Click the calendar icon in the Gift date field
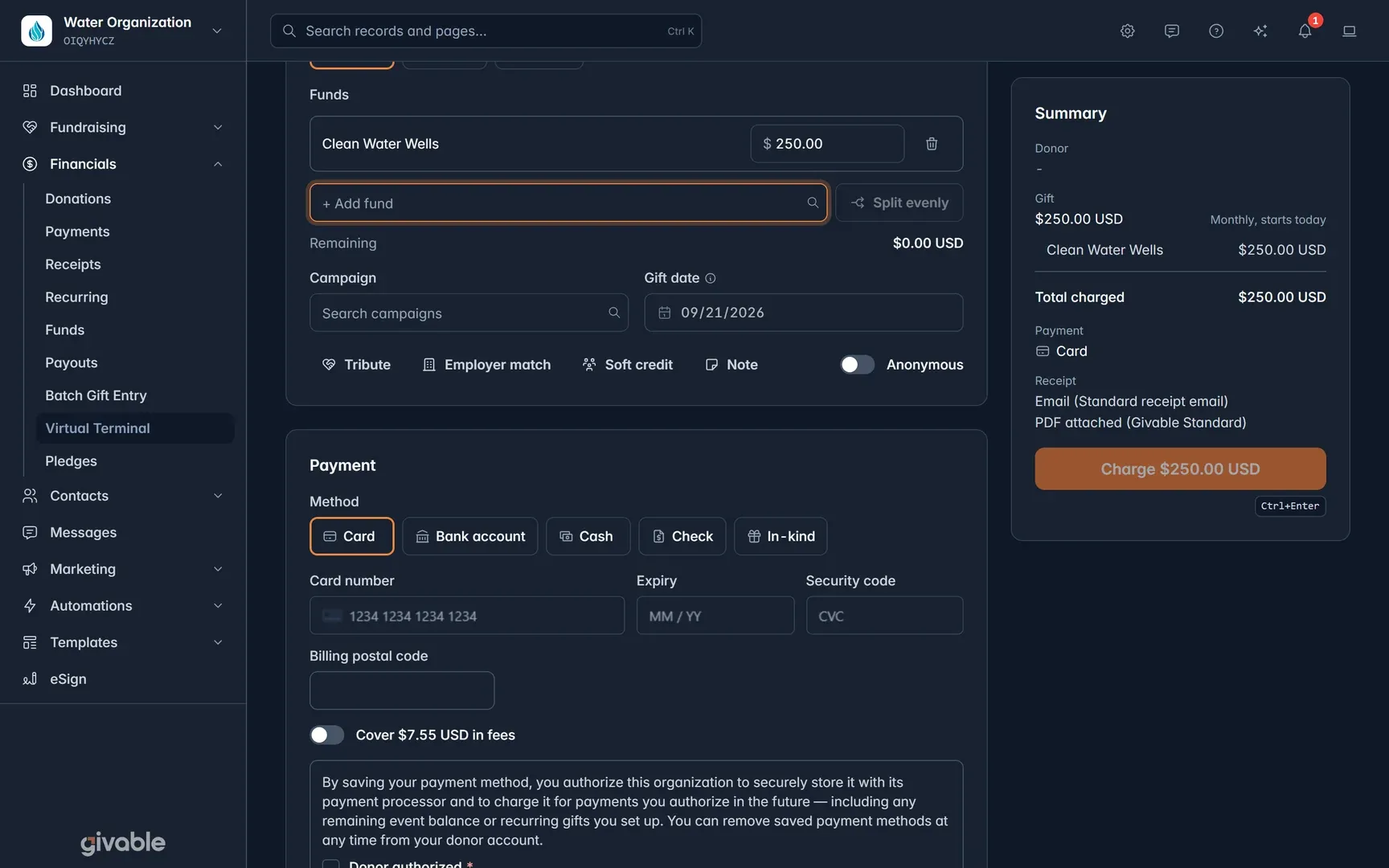 coord(665,313)
